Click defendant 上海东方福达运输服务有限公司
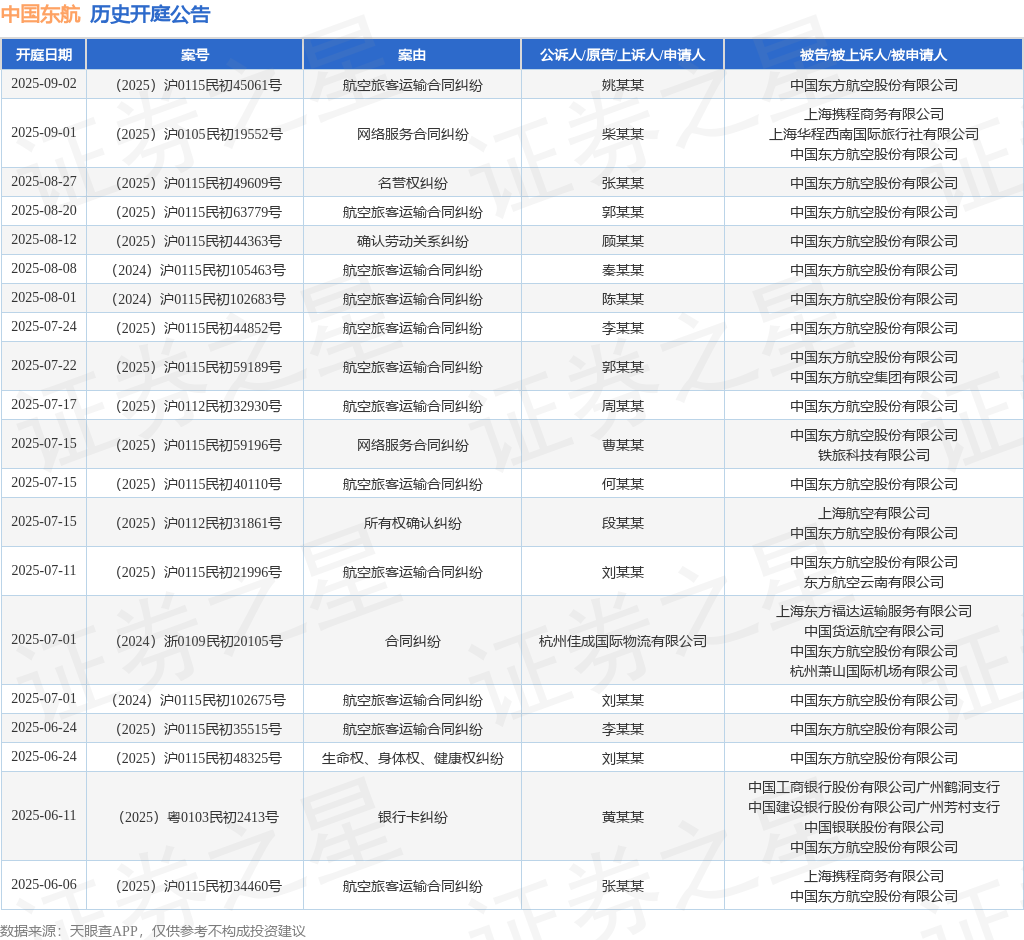The image size is (1024, 940). click(x=874, y=611)
